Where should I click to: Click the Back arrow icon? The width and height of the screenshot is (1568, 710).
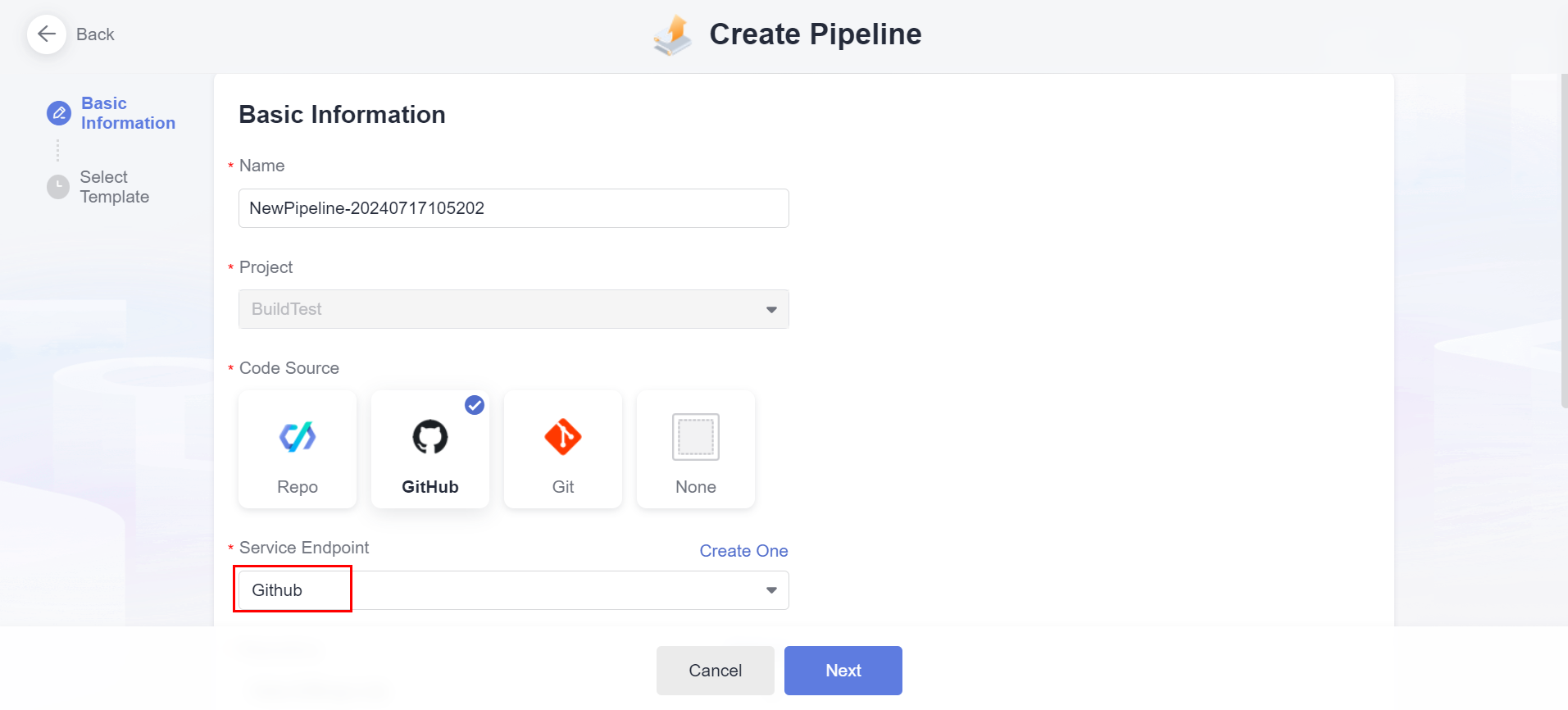47,34
